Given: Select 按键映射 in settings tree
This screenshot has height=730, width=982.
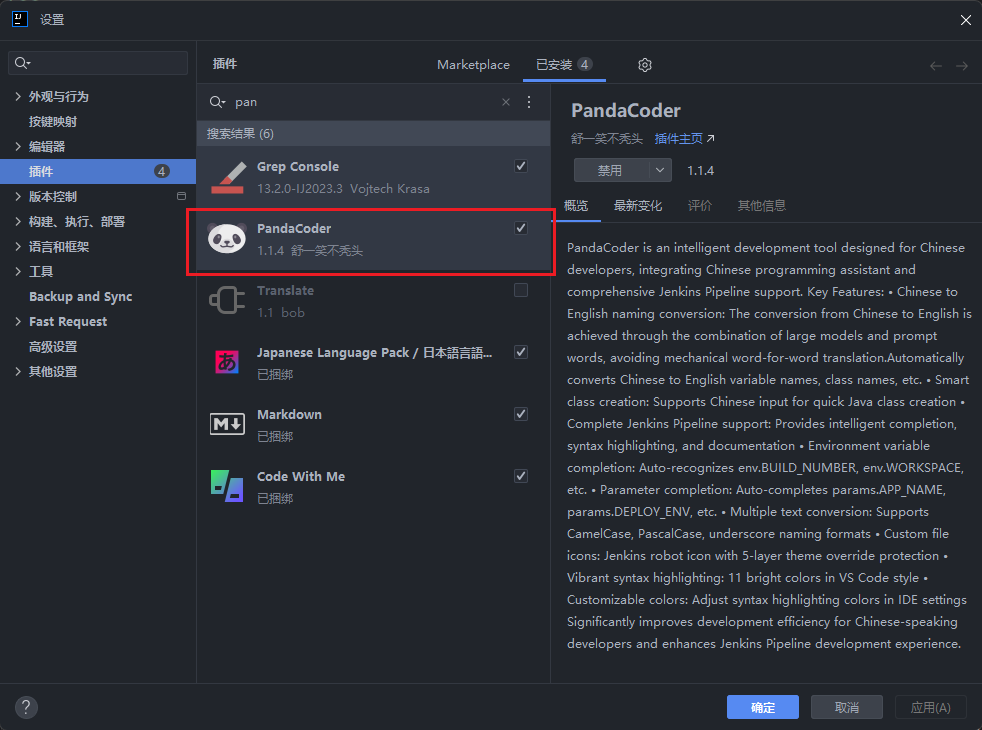Looking at the screenshot, I should [x=53, y=121].
